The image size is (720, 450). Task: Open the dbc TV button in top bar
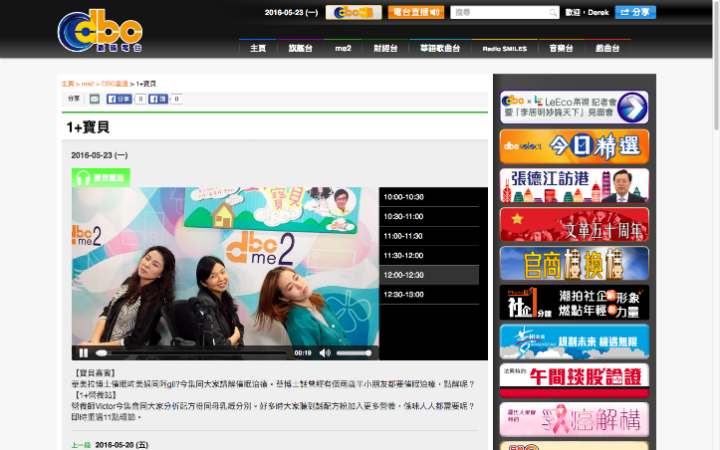click(354, 12)
